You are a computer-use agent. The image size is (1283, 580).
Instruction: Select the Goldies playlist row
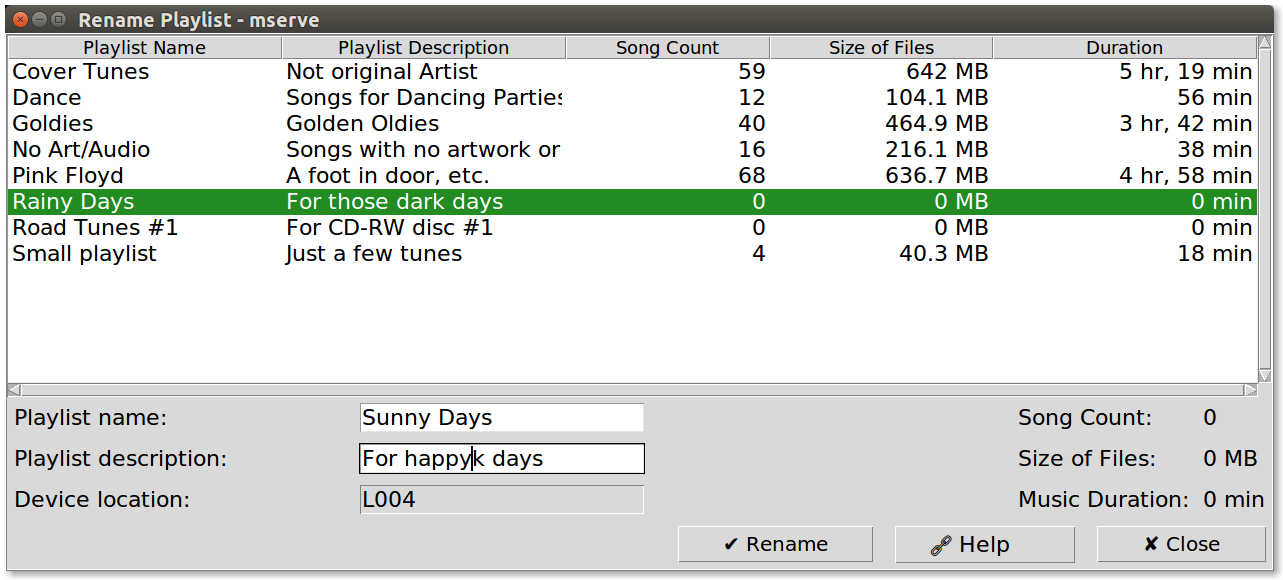point(632,124)
